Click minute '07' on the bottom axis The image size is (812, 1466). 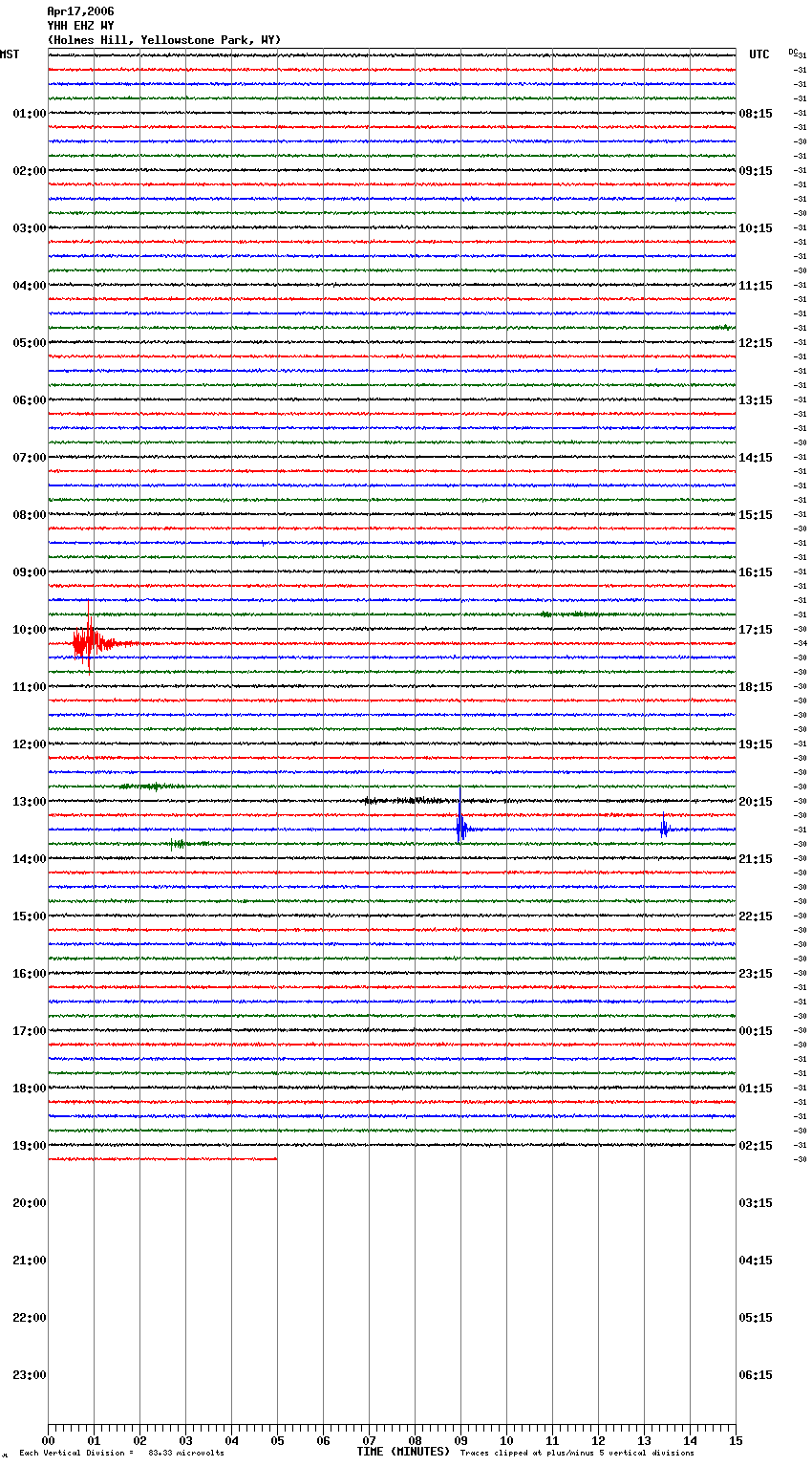(x=369, y=1441)
